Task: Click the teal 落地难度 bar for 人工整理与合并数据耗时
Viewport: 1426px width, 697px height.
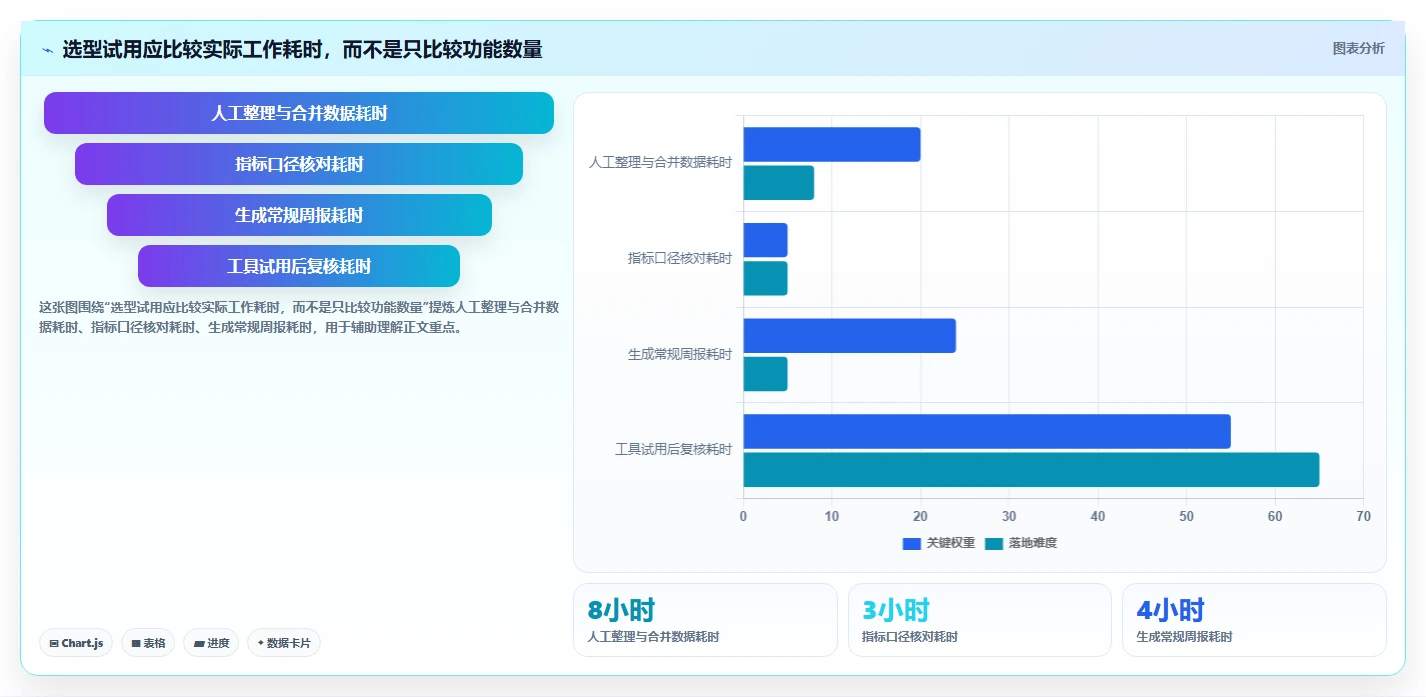Action: [x=779, y=183]
